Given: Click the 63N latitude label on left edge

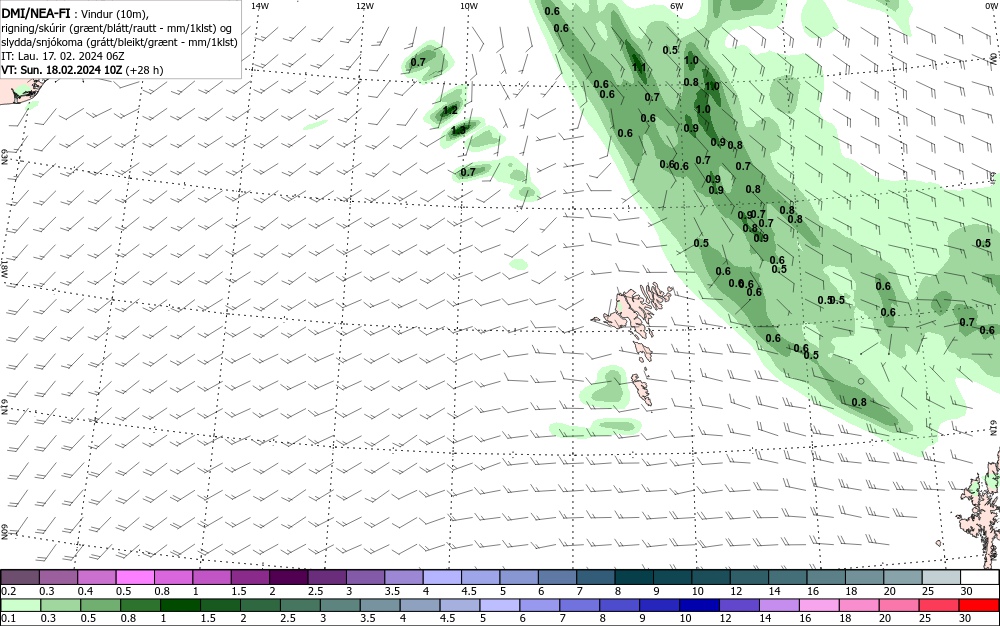Looking at the screenshot, I should point(4,157).
